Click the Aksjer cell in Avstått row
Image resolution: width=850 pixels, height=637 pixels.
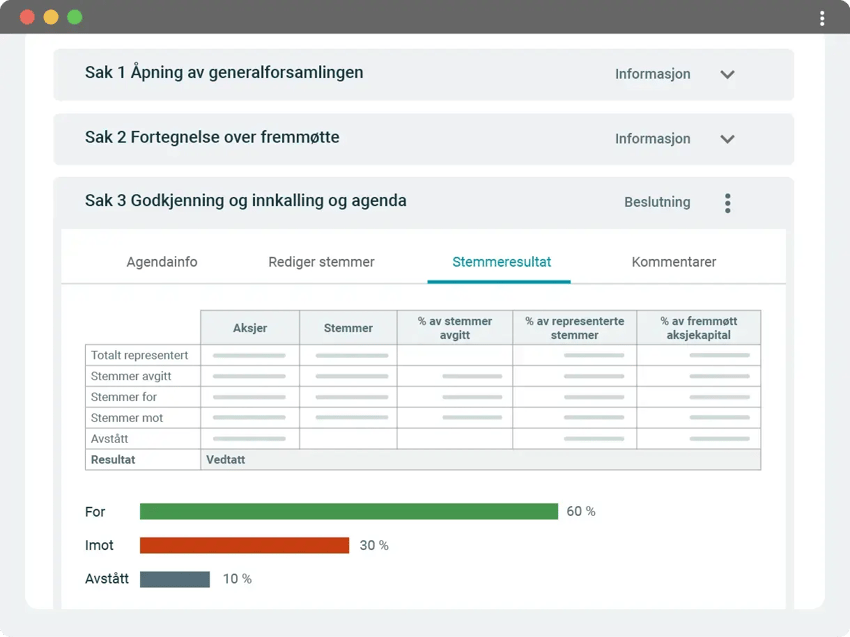(249, 439)
